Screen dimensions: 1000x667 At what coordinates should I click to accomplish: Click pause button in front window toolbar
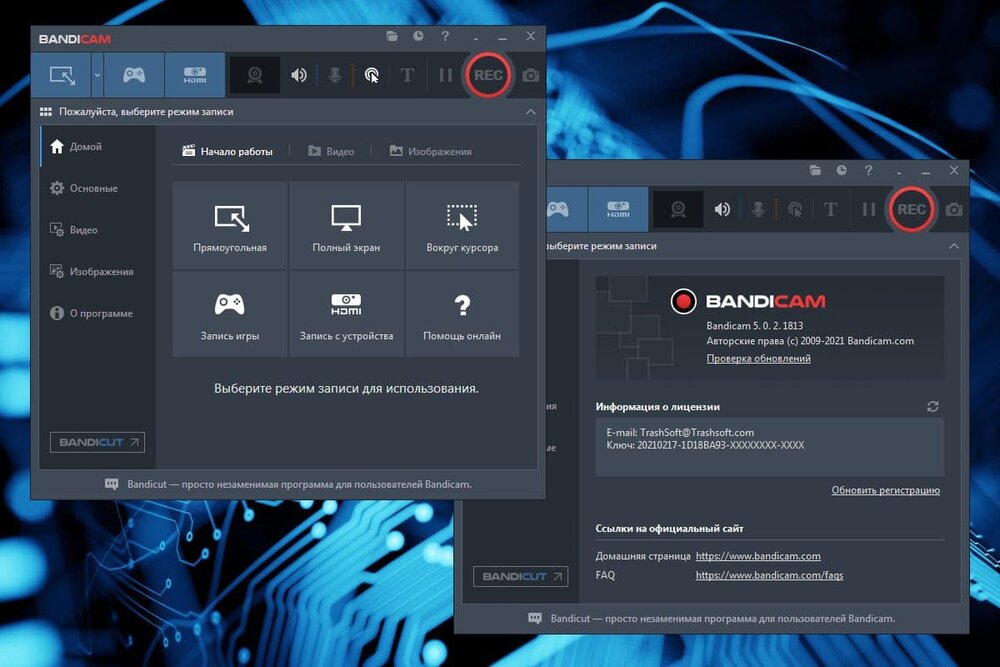click(445, 75)
